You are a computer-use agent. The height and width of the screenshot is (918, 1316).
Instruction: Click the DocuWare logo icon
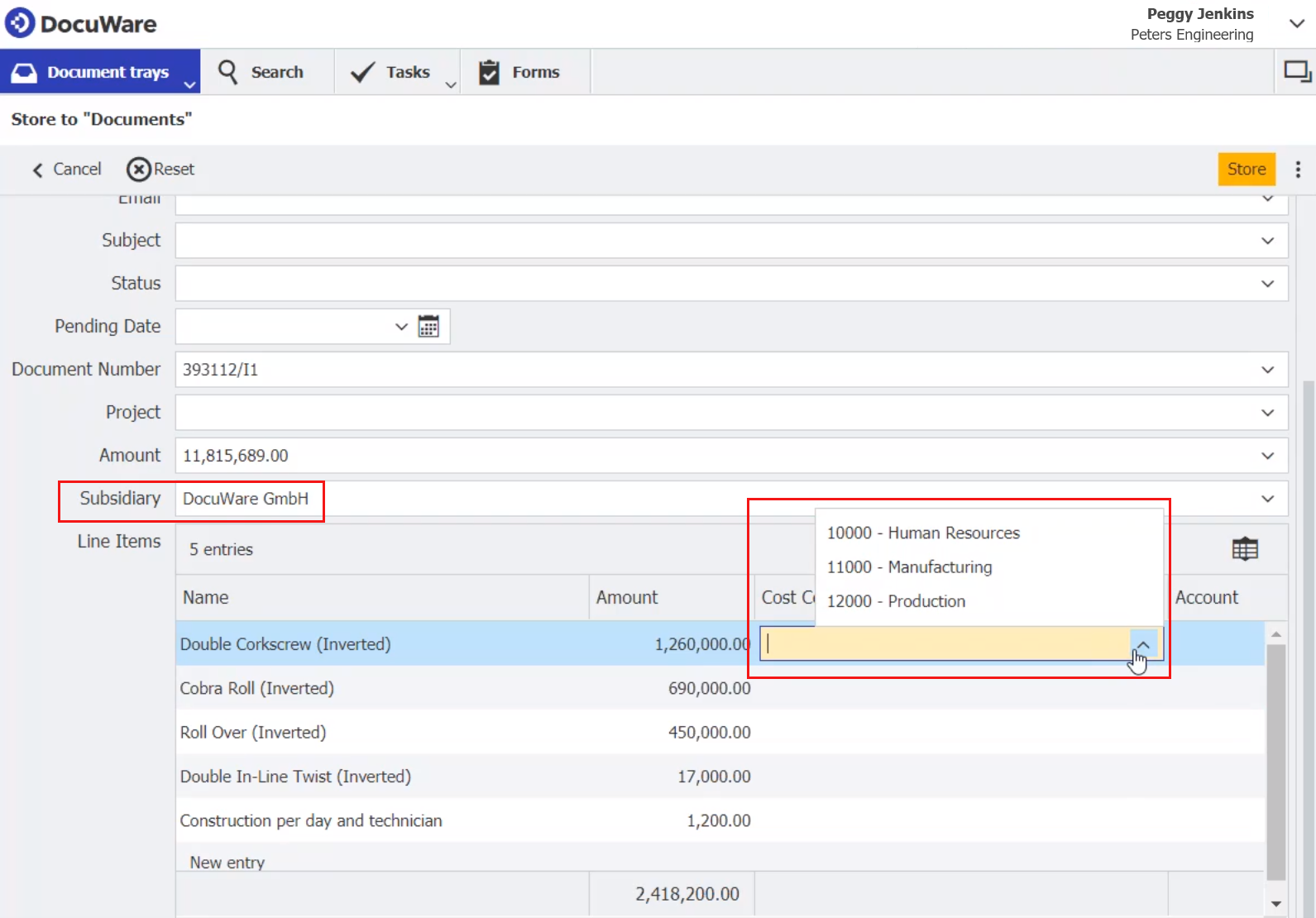click(20, 23)
